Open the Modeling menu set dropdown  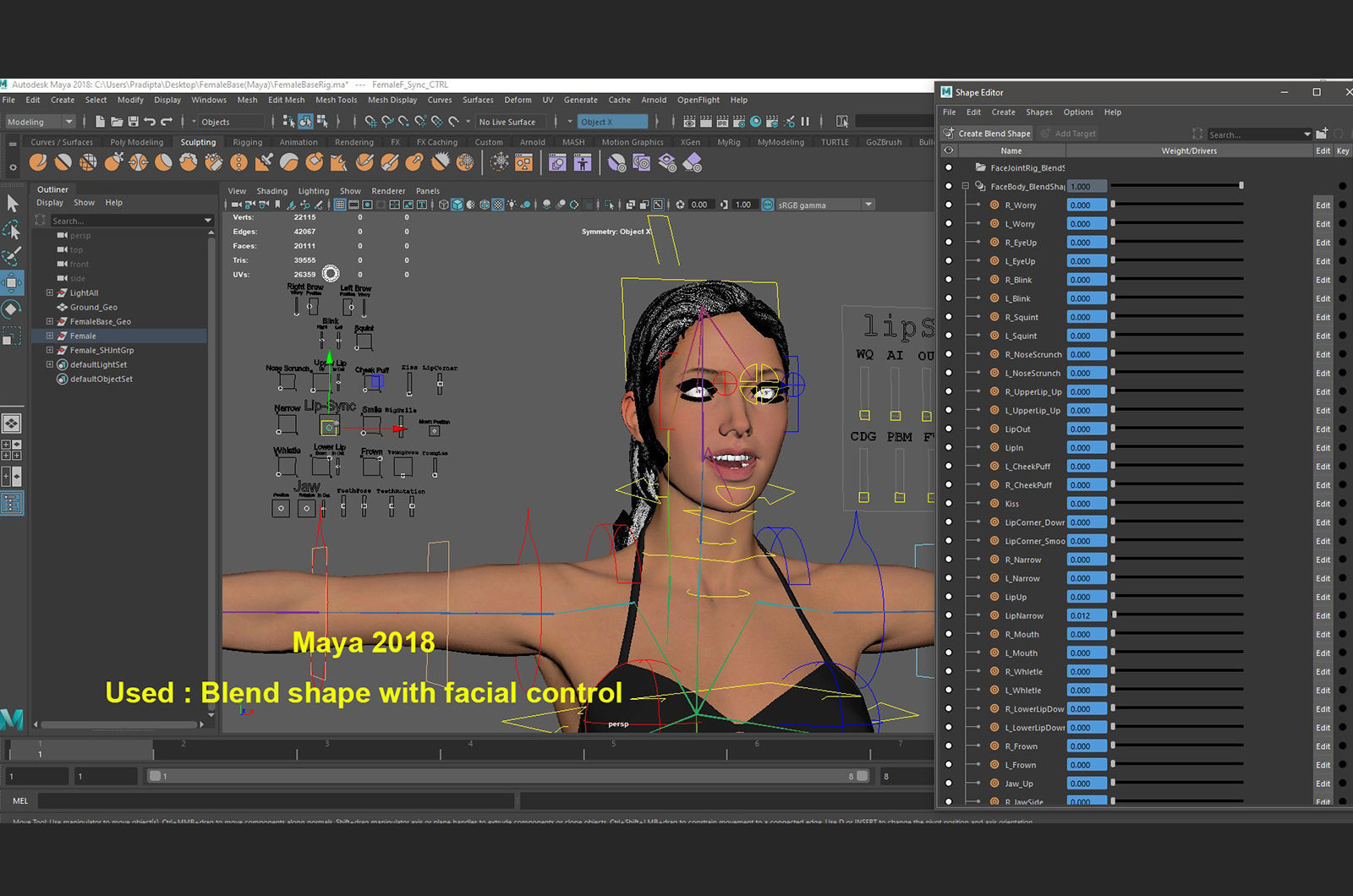coord(40,122)
